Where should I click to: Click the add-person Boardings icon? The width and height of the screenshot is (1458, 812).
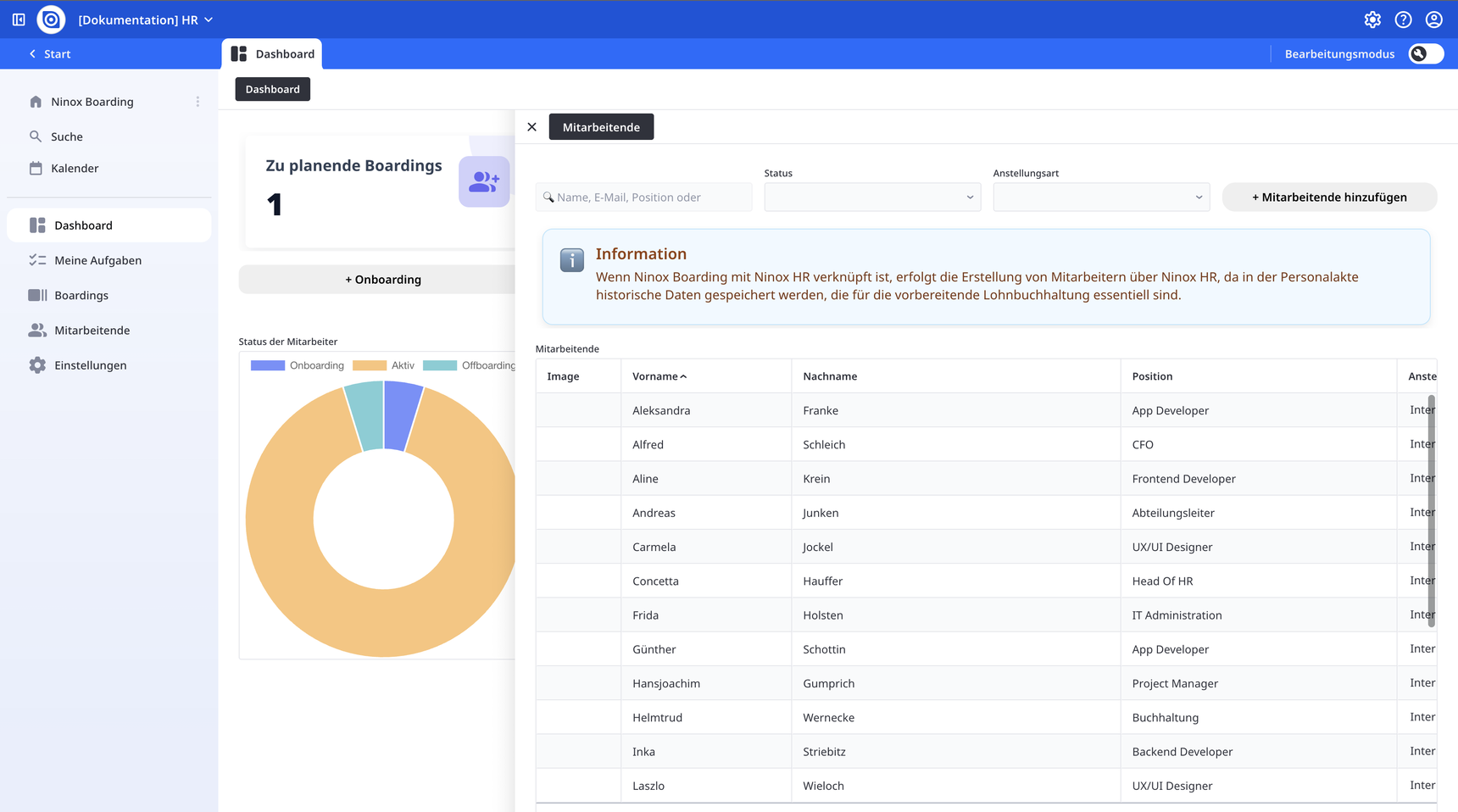pyautogui.click(x=484, y=181)
